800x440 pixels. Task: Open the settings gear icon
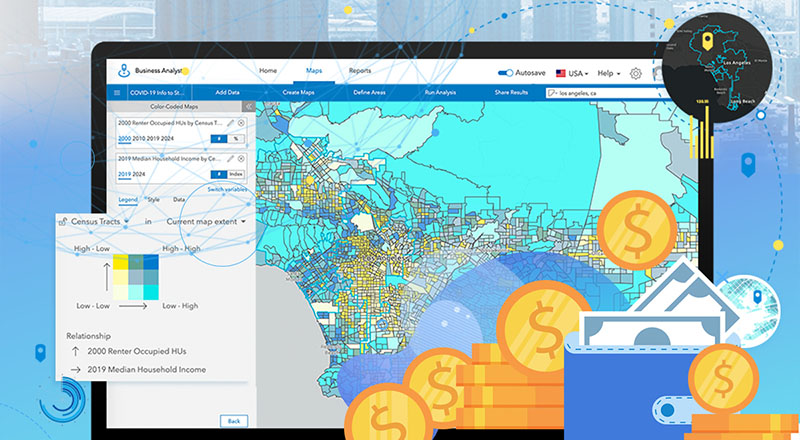pos(636,73)
